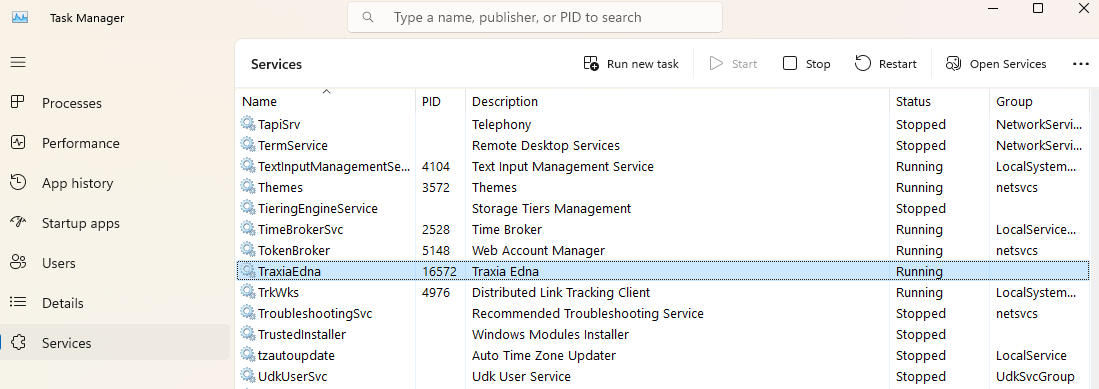This screenshot has height=389, width=1099.
Task: Restart the selected service
Action: click(x=886, y=64)
